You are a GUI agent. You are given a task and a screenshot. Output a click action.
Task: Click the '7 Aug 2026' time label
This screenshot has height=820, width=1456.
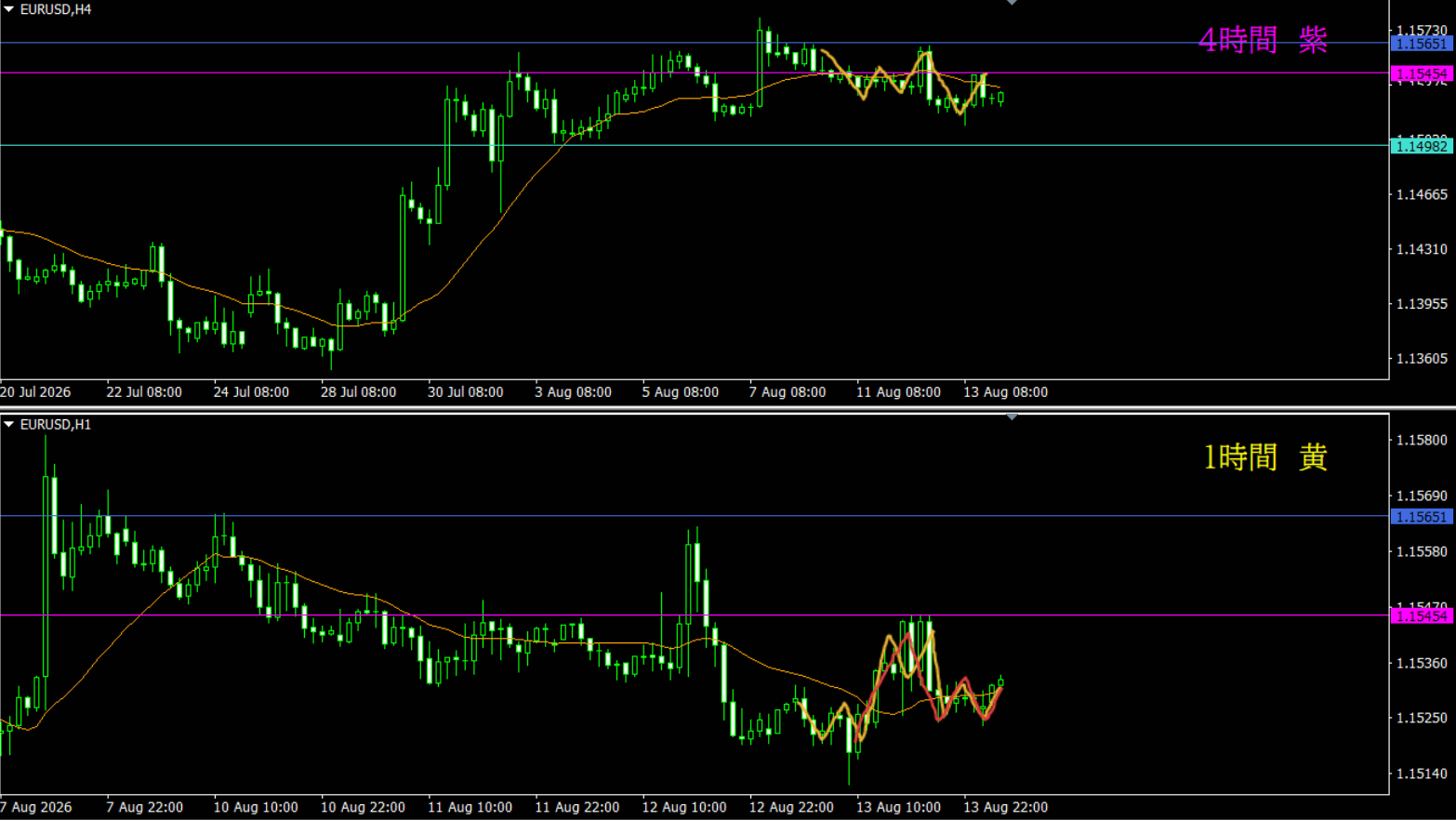[35, 807]
